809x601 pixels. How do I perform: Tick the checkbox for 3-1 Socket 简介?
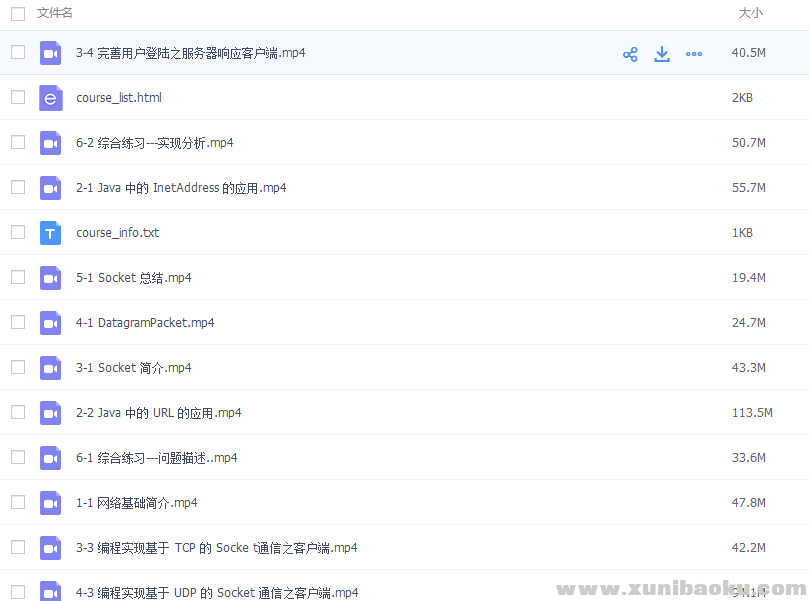tap(18, 367)
